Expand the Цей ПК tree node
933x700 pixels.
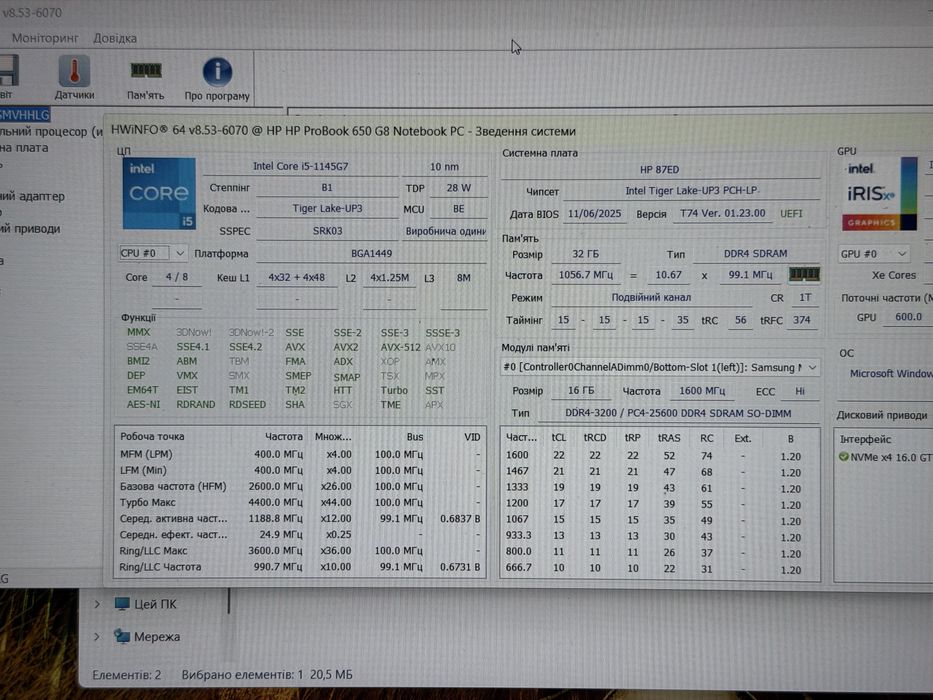(97, 604)
